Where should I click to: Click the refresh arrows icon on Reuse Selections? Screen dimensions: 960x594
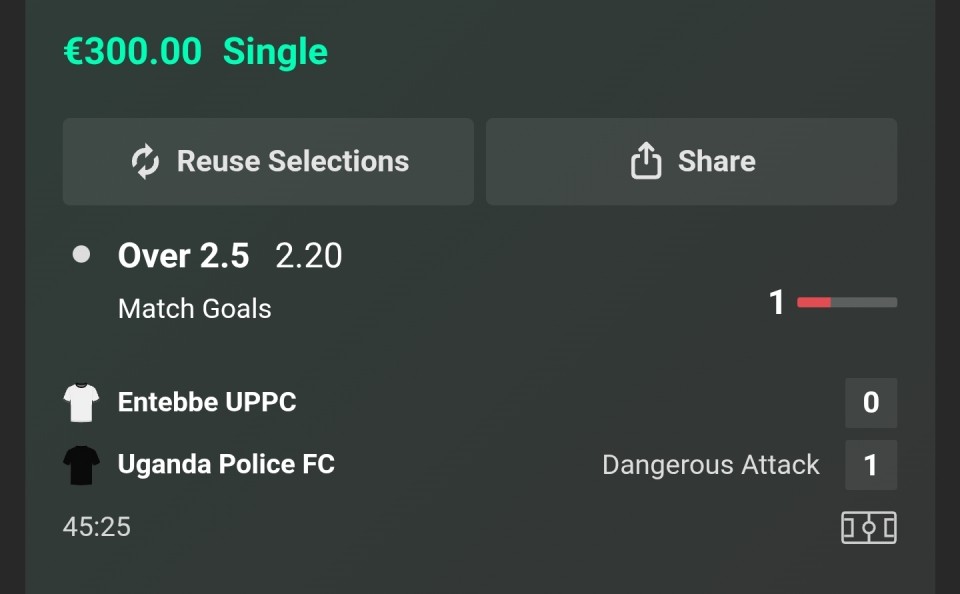(146, 161)
